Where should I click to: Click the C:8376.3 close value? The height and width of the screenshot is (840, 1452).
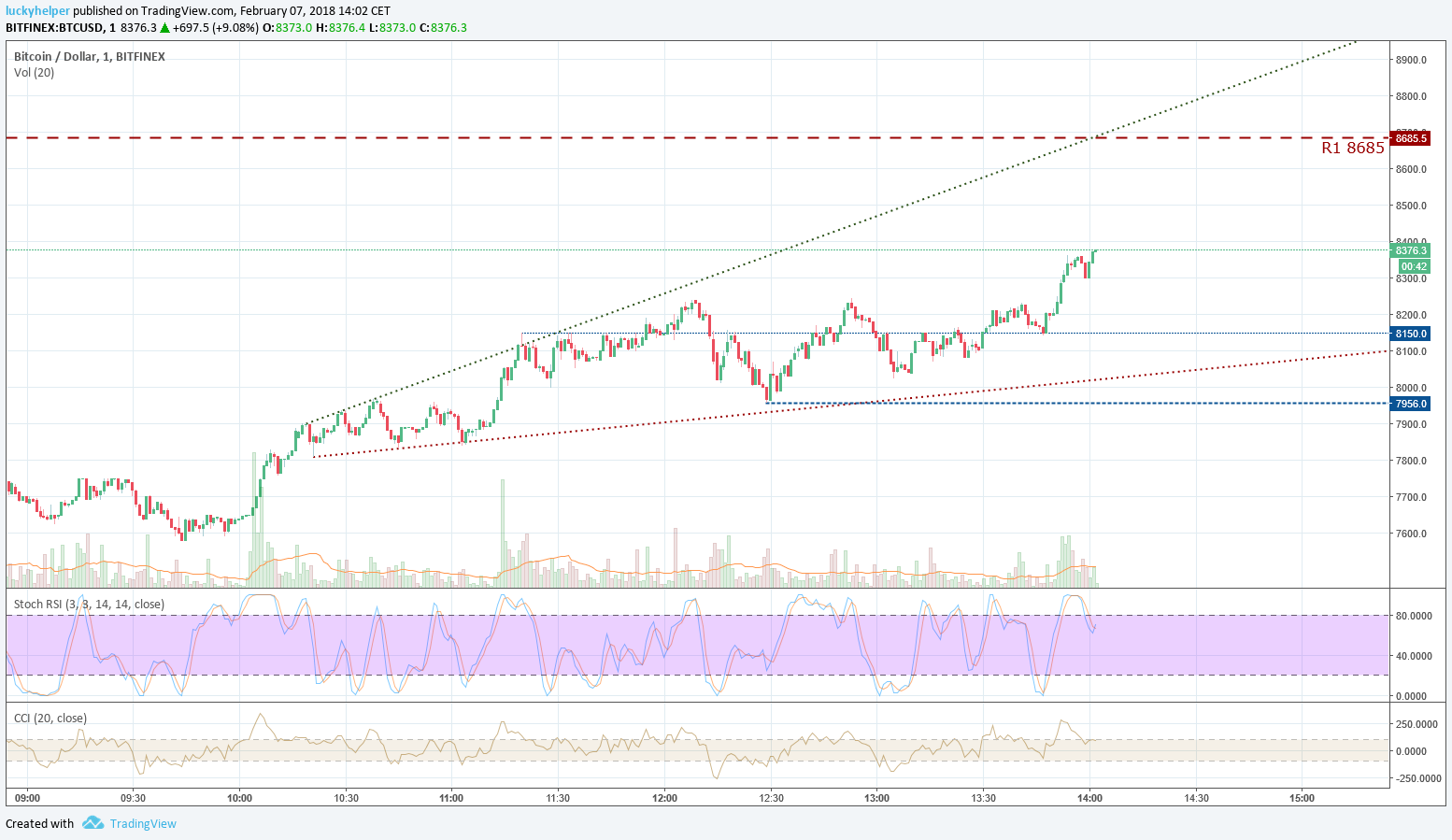443,28
